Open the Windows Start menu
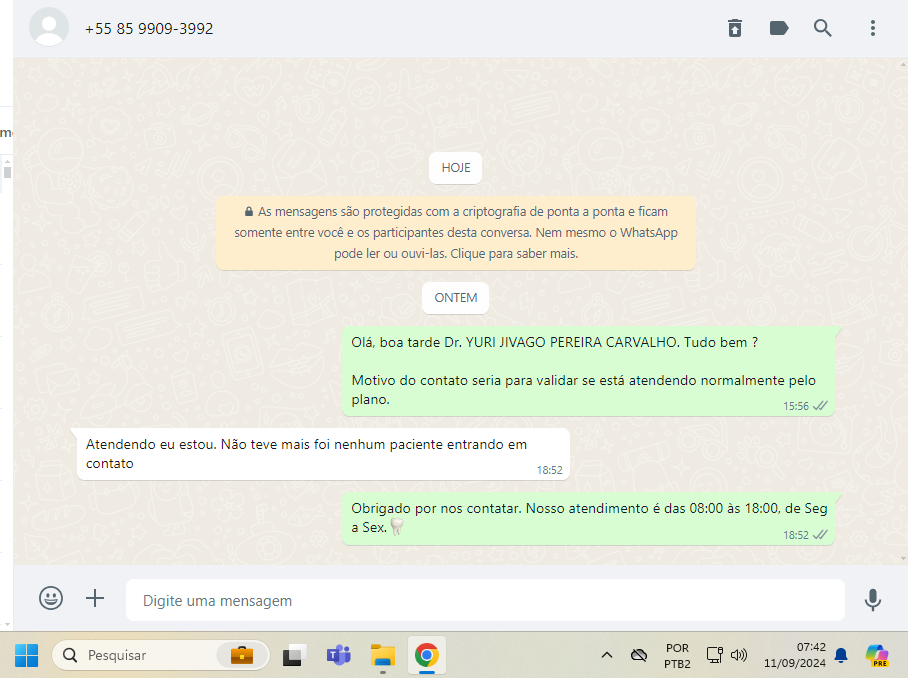908x678 pixels. (26, 655)
